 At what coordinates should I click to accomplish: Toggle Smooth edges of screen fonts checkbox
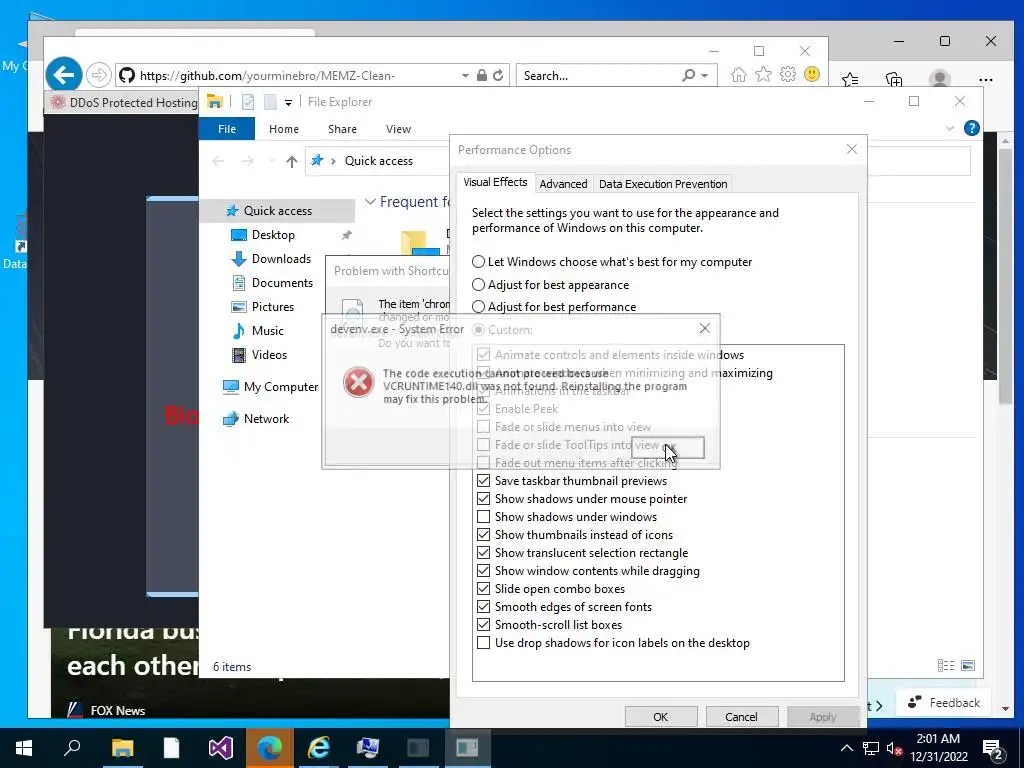pos(483,607)
